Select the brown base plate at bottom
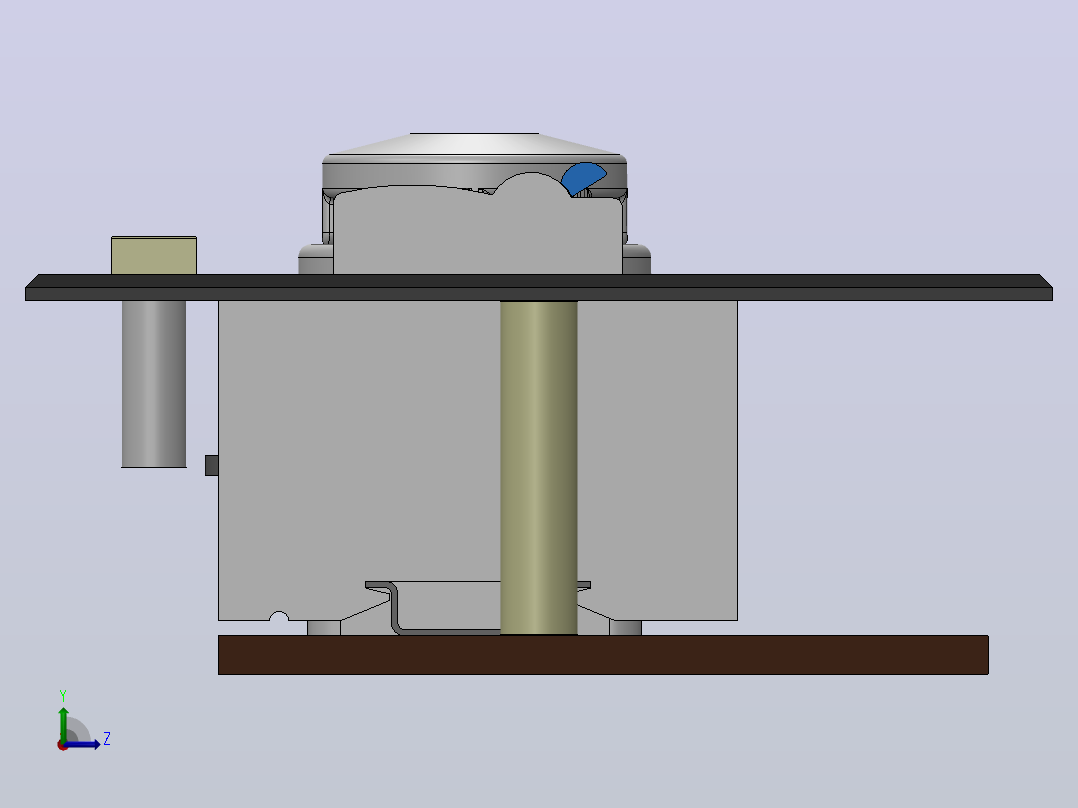The height and width of the screenshot is (808, 1078). [x=603, y=655]
